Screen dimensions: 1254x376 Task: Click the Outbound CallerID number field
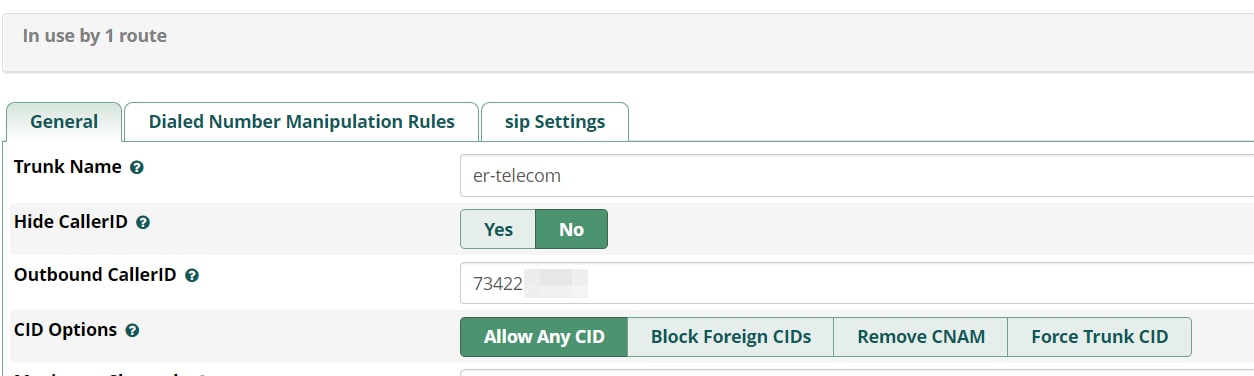[x=856, y=283]
